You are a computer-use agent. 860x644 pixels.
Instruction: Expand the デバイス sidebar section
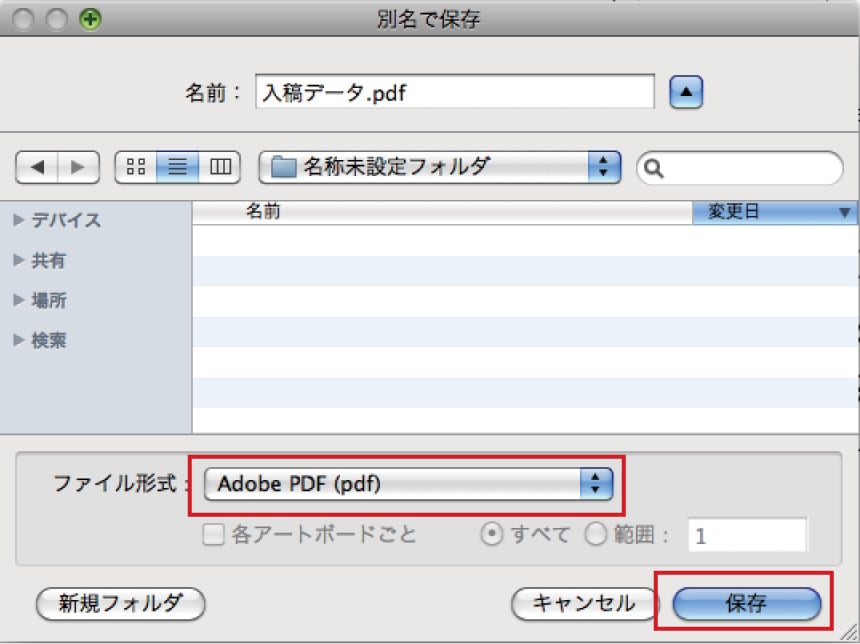pos(19,220)
